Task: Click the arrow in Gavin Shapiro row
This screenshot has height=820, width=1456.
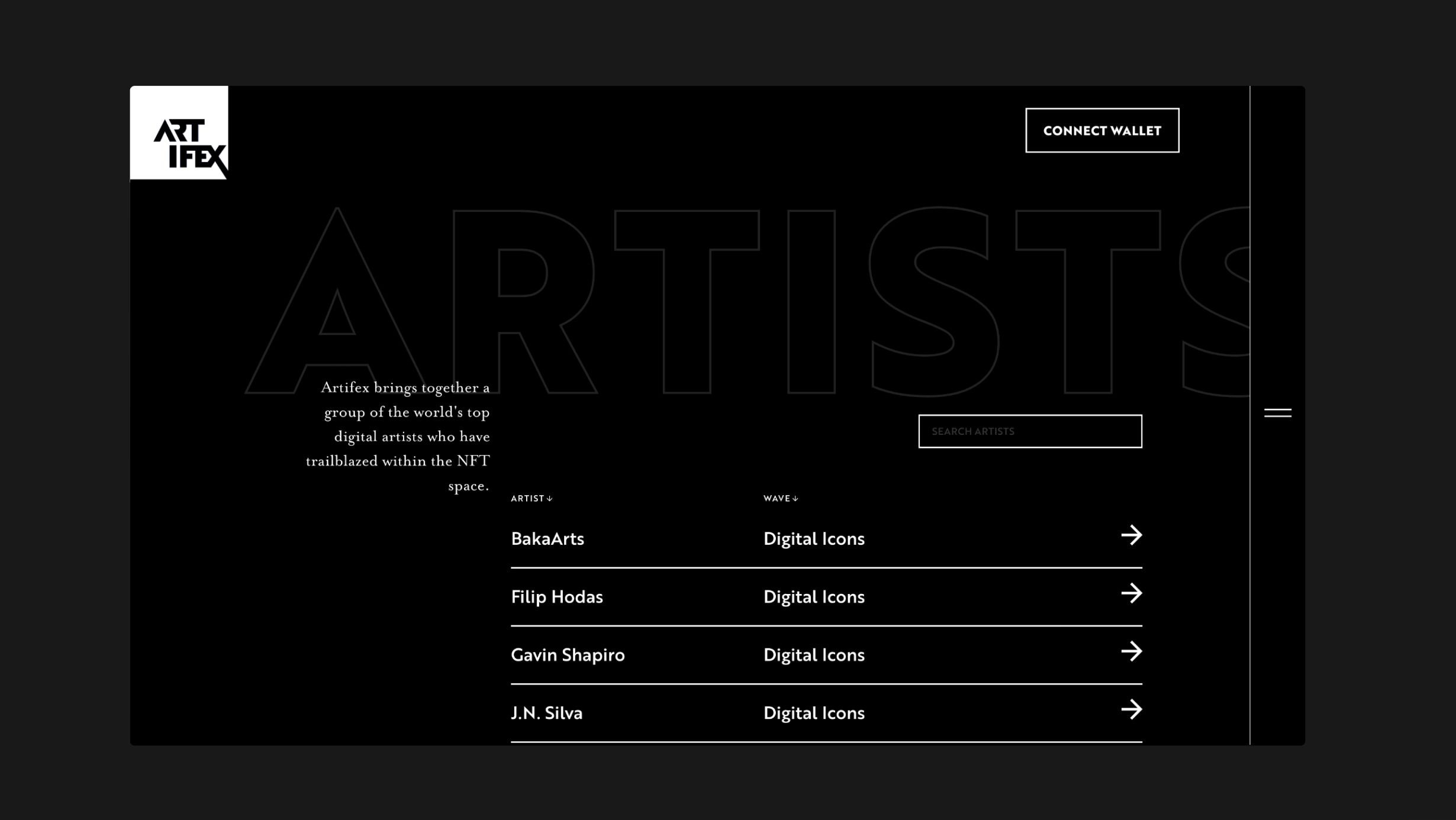Action: click(x=1131, y=651)
